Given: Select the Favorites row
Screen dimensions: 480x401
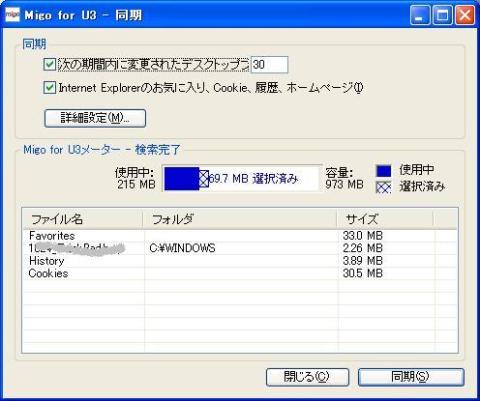Looking at the screenshot, I should (x=239, y=236).
